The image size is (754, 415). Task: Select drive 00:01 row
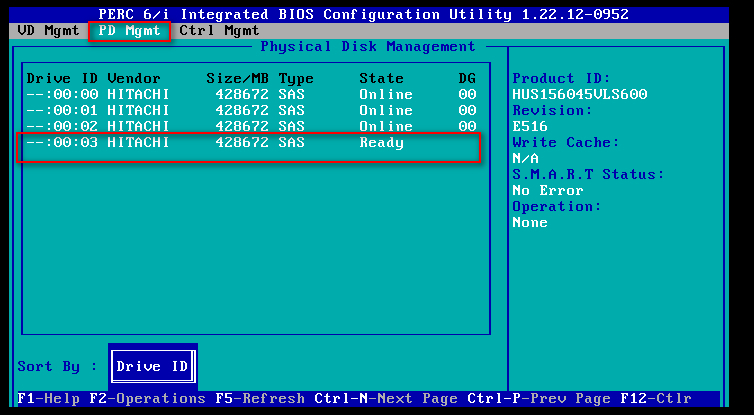click(250, 111)
